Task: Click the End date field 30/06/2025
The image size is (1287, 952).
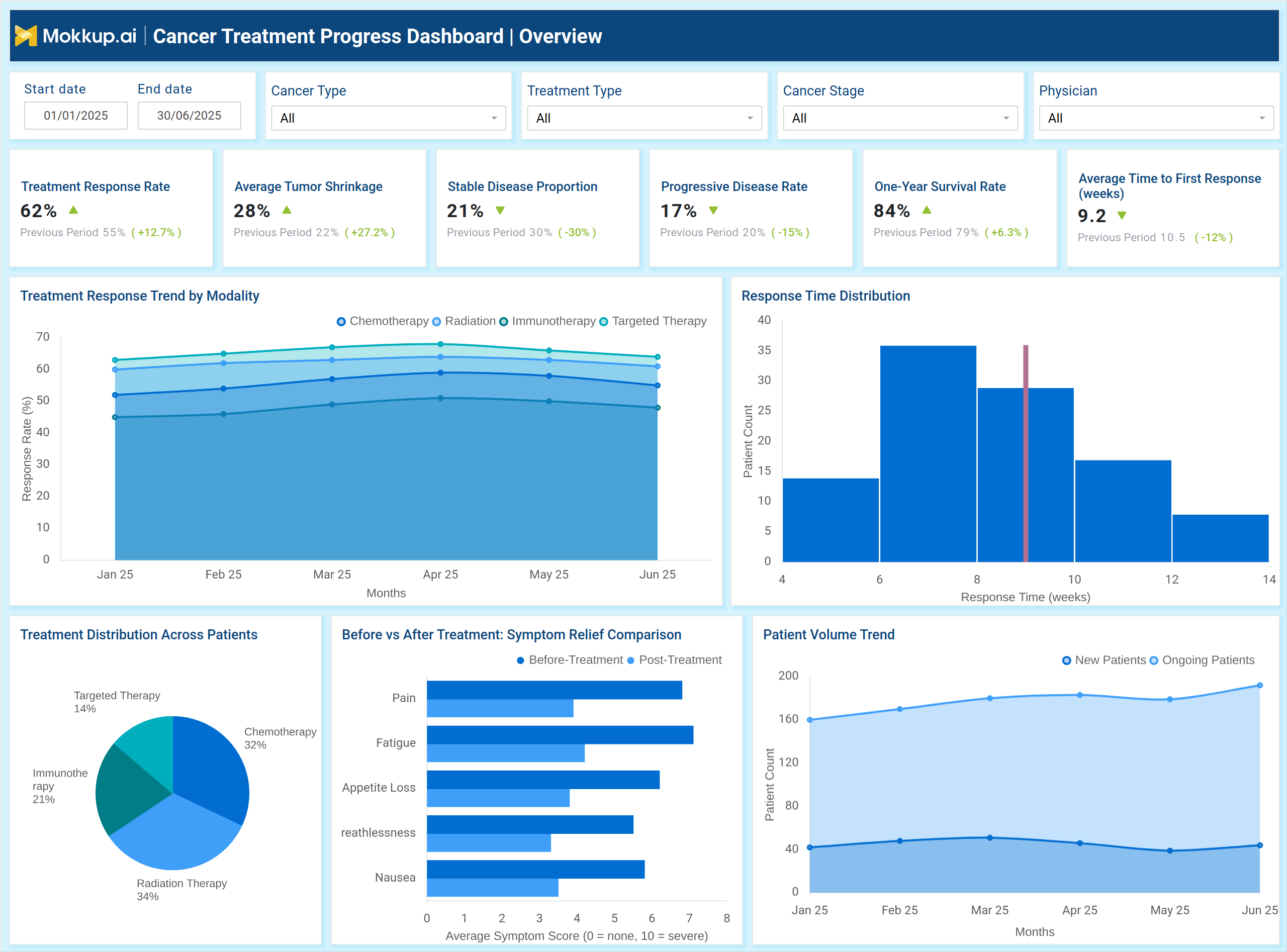Action: point(189,116)
